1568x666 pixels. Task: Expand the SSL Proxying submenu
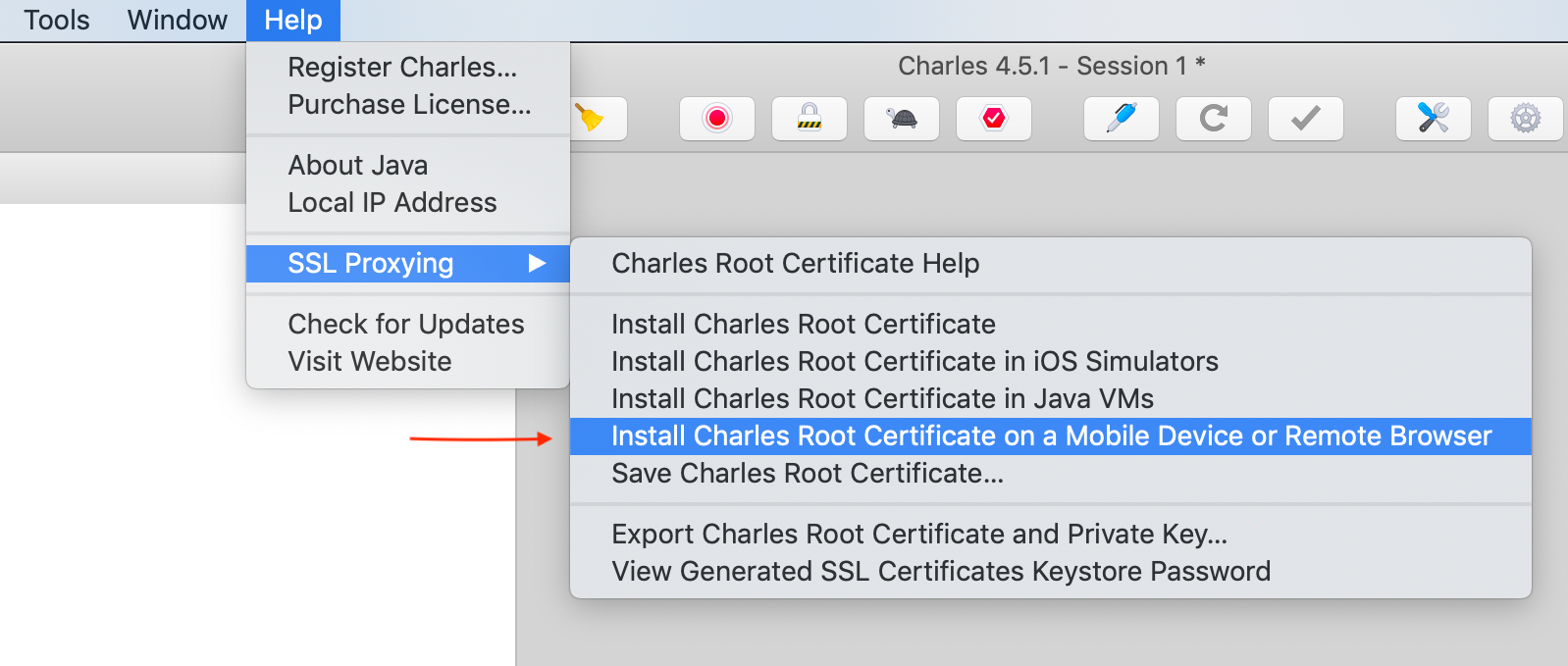(x=408, y=263)
